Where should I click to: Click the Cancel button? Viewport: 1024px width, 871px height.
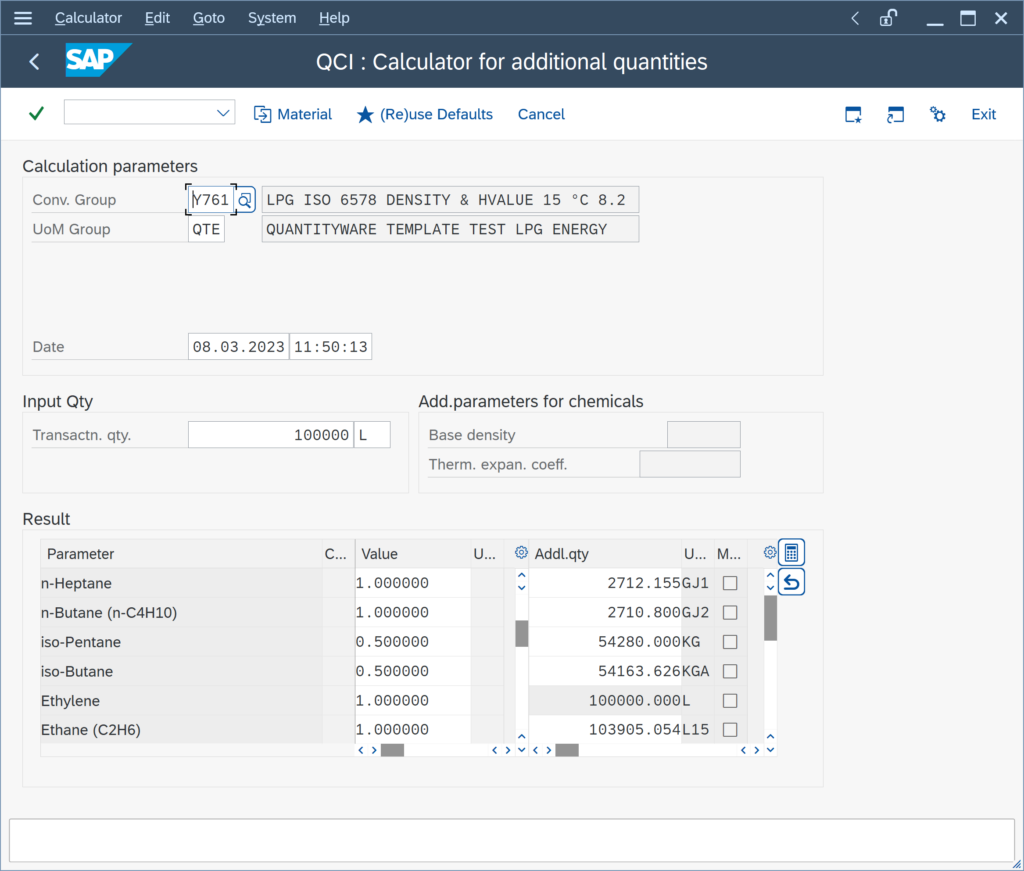point(541,114)
